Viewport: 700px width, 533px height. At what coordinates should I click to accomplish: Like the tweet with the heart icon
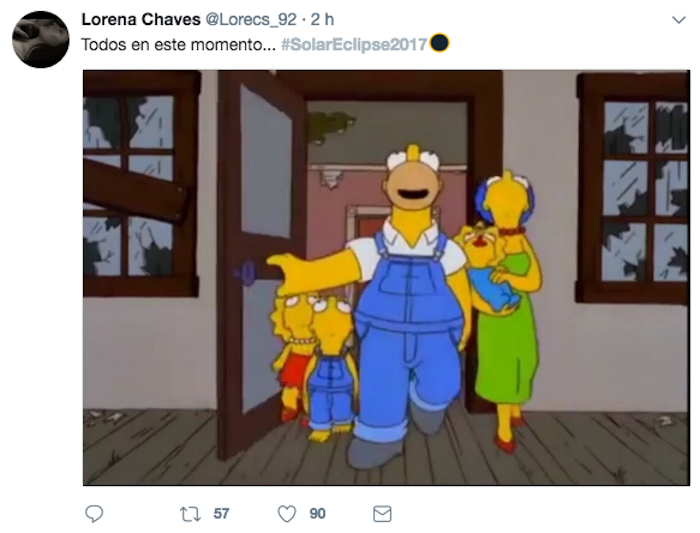[287, 514]
